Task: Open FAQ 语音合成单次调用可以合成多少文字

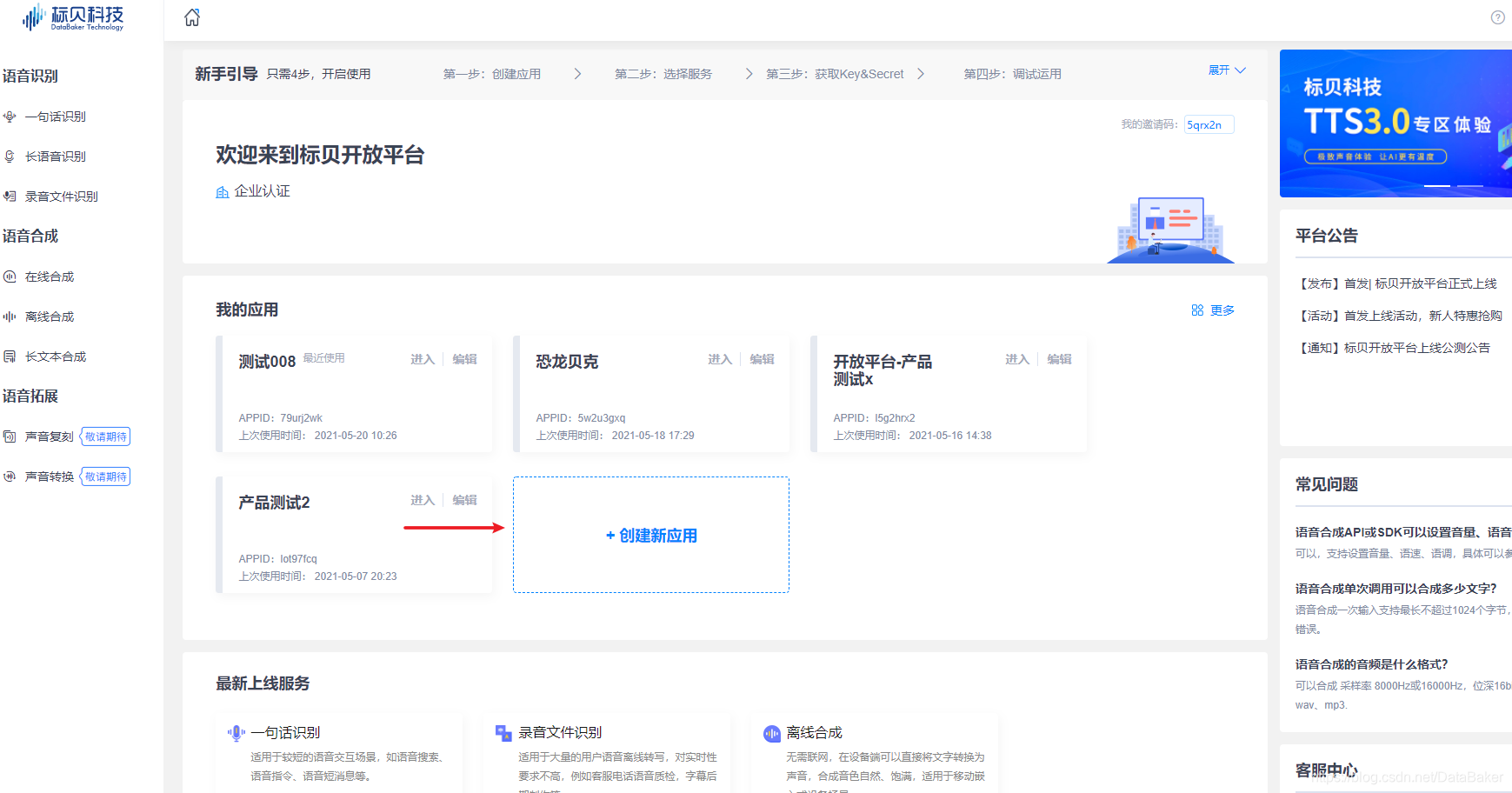Action: [1396, 589]
